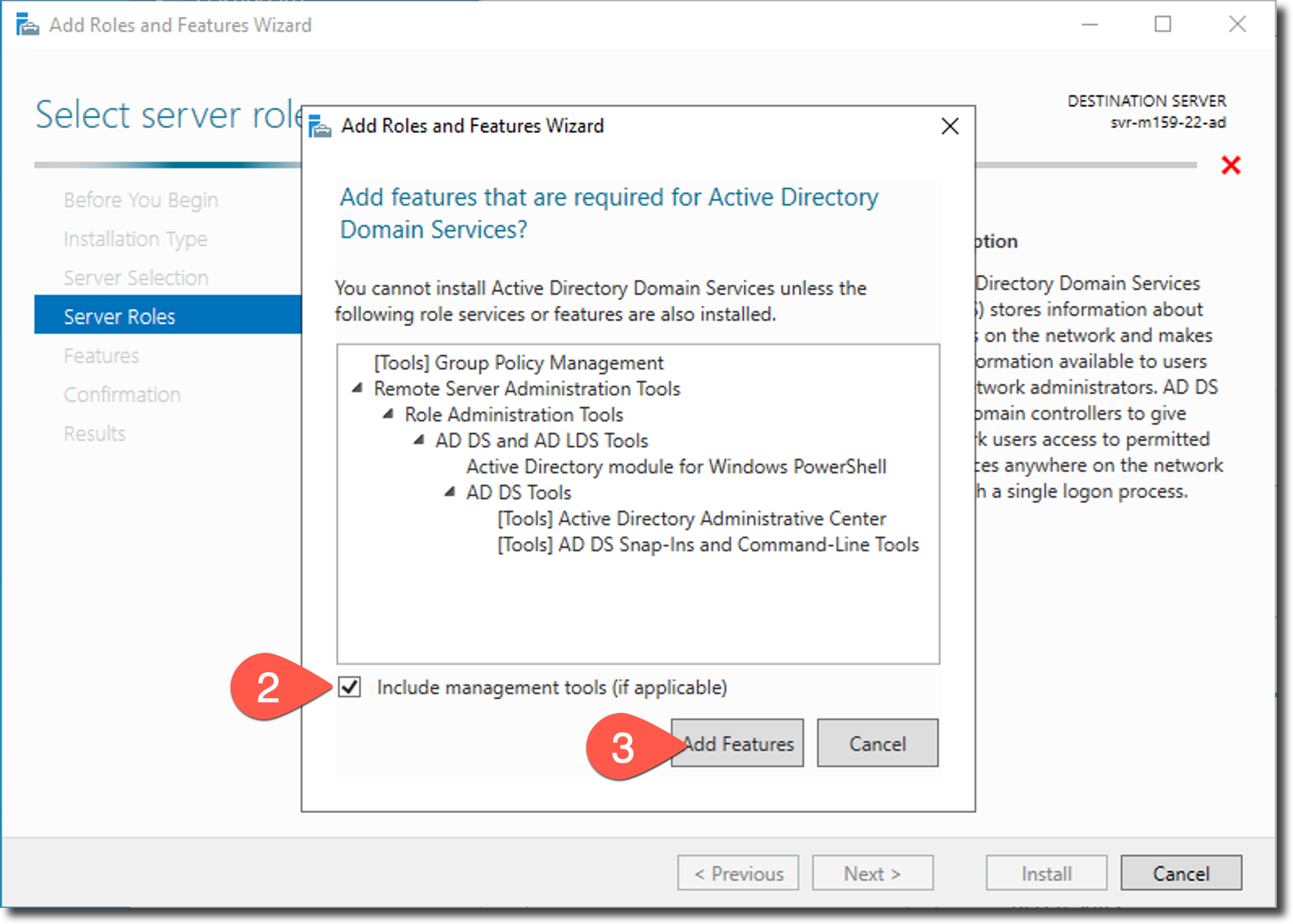
Task: Click the server name svr-m159-22-ad
Action: (x=1168, y=123)
